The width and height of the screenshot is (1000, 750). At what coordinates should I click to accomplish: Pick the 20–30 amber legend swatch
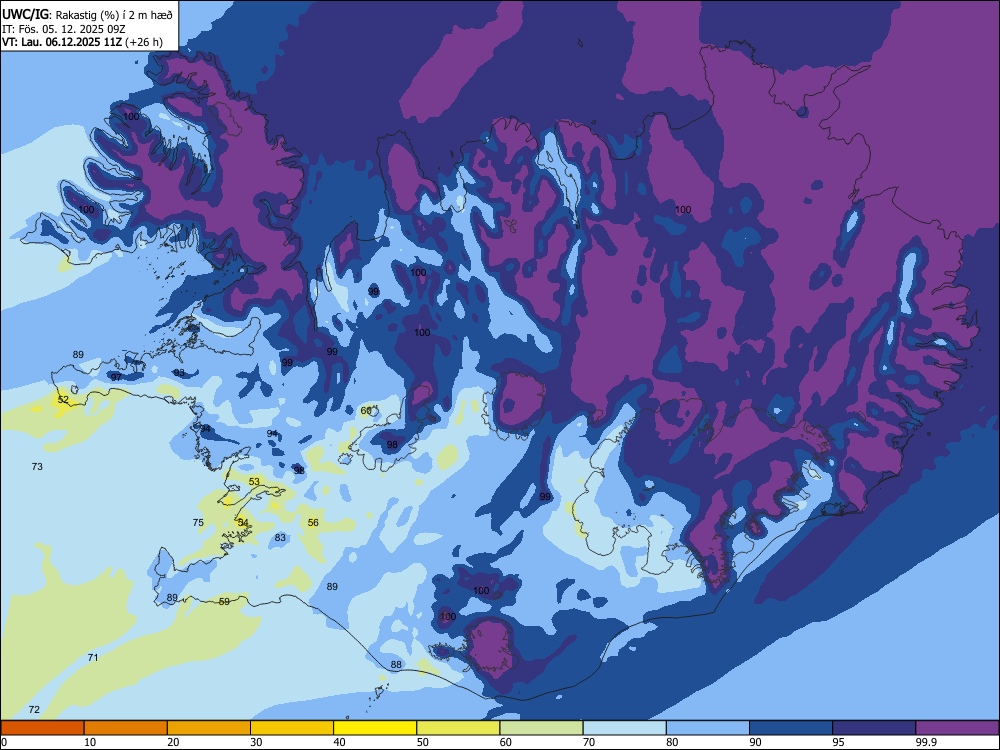click(209, 728)
